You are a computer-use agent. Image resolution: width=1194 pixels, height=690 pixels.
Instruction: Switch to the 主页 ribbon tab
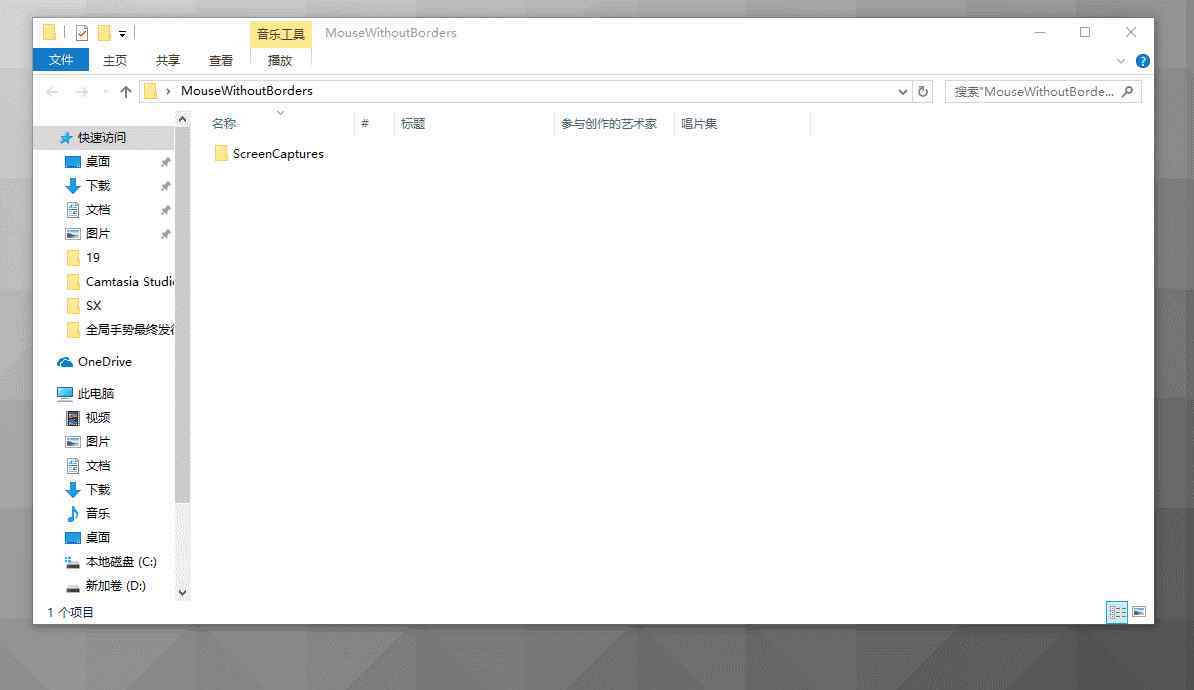[115, 60]
